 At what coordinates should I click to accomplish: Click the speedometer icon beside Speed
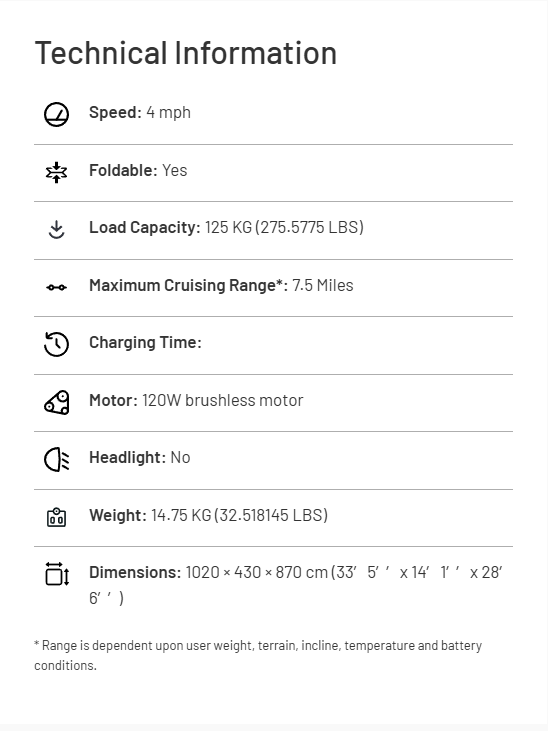(x=56, y=114)
